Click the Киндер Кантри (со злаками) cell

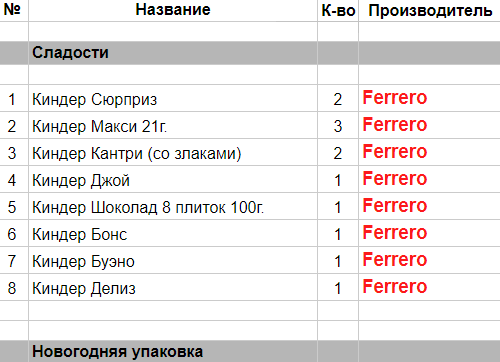click(173, 153)
